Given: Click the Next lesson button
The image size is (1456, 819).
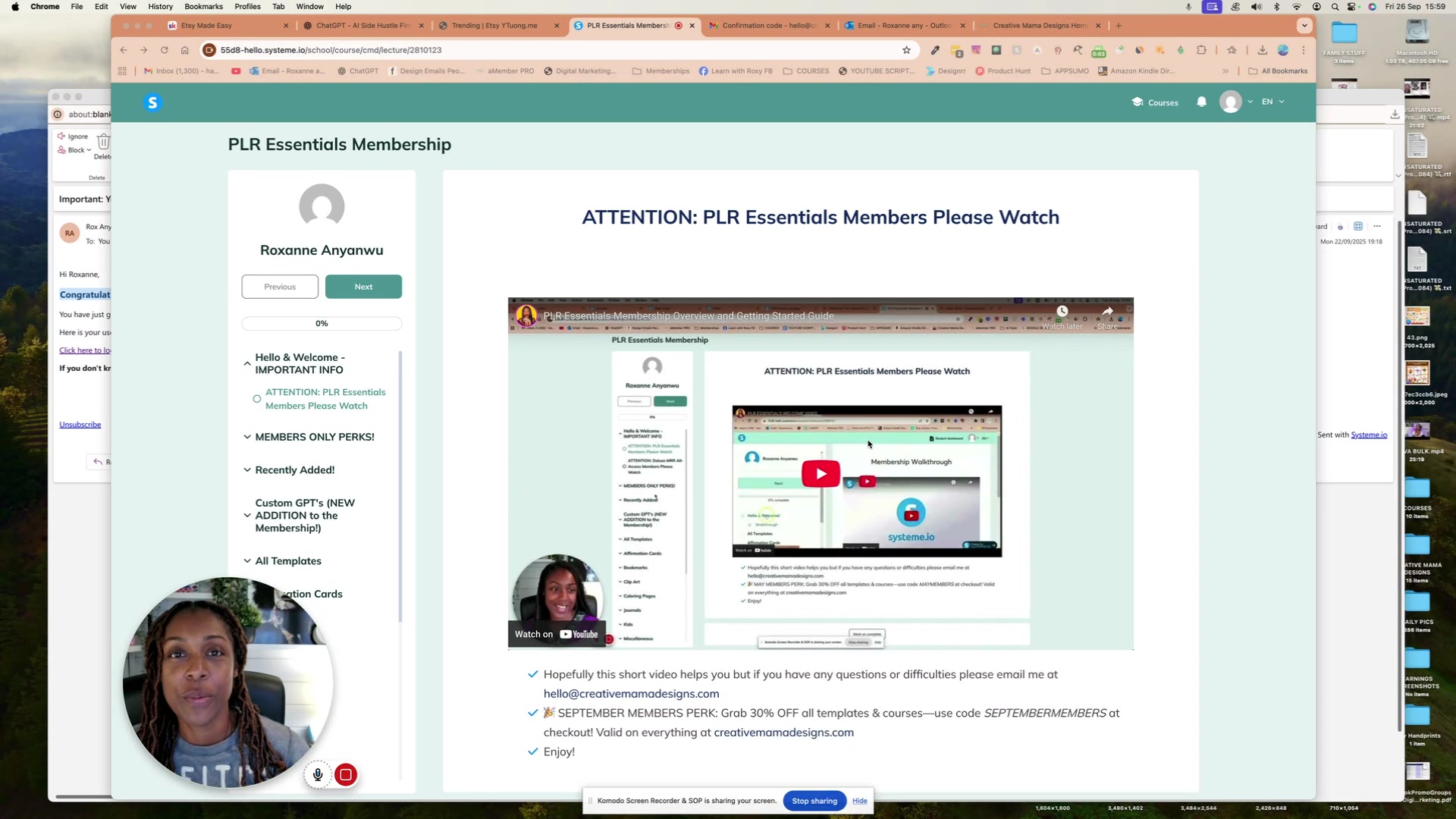Looking at the screenshot, I should 363,287.
